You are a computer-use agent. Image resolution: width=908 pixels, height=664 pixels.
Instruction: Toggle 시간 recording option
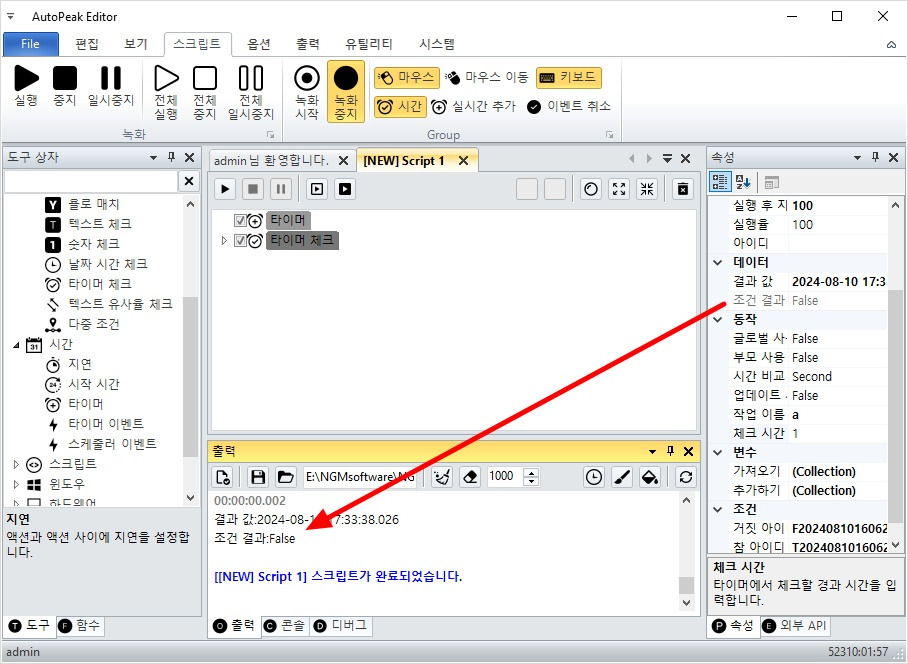click(400, 107)
